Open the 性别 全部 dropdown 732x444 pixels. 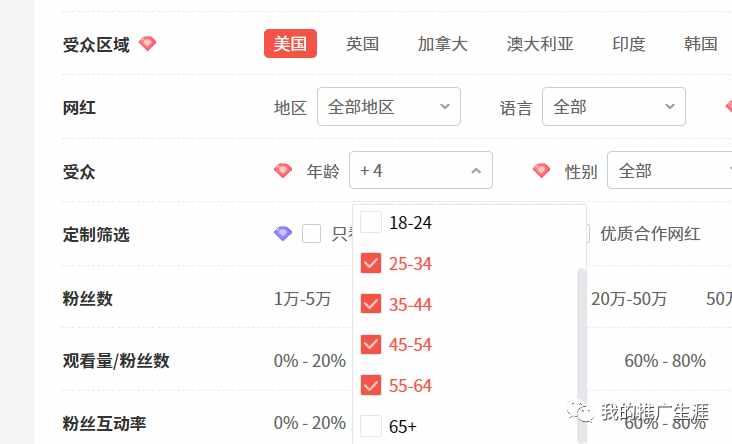point(670,170)
